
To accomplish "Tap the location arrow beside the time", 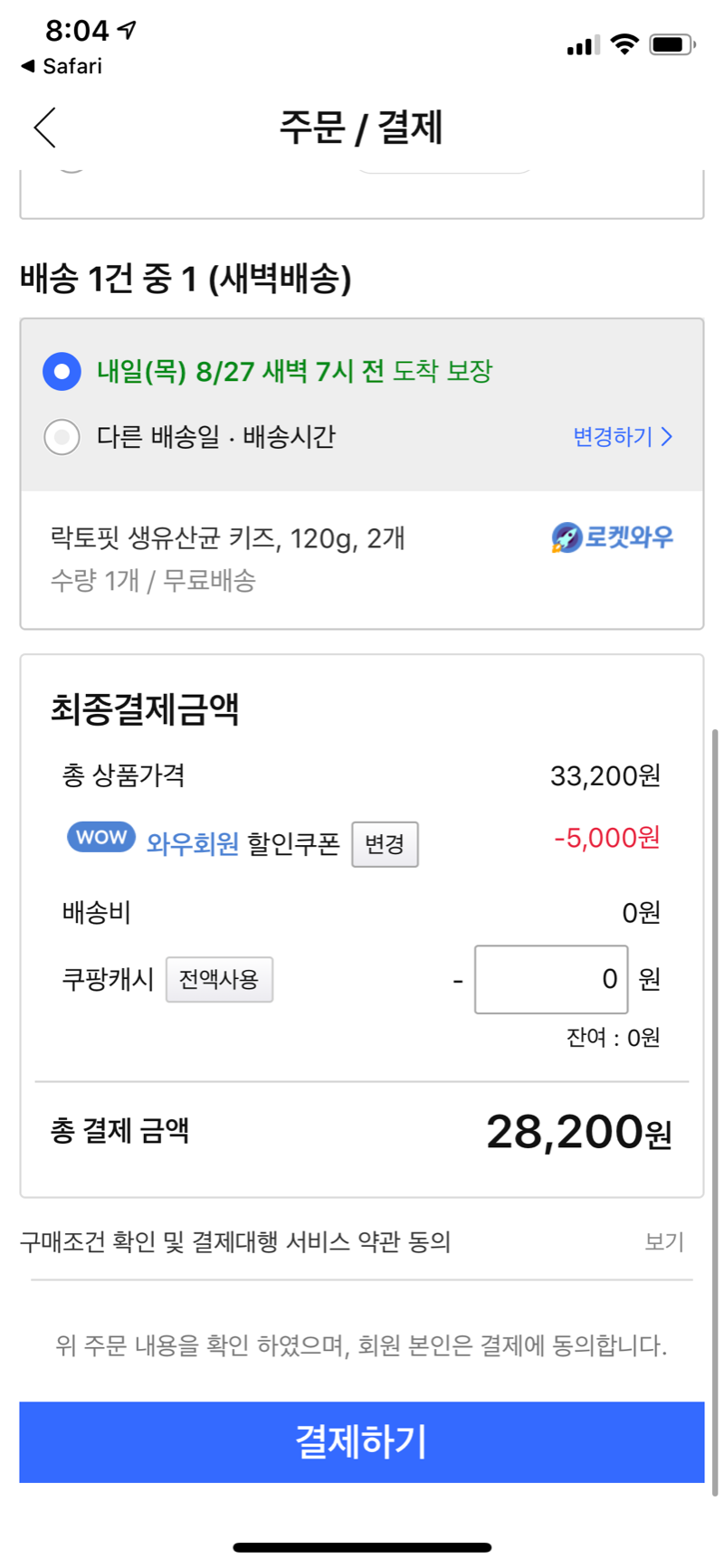I will [128, 30].
